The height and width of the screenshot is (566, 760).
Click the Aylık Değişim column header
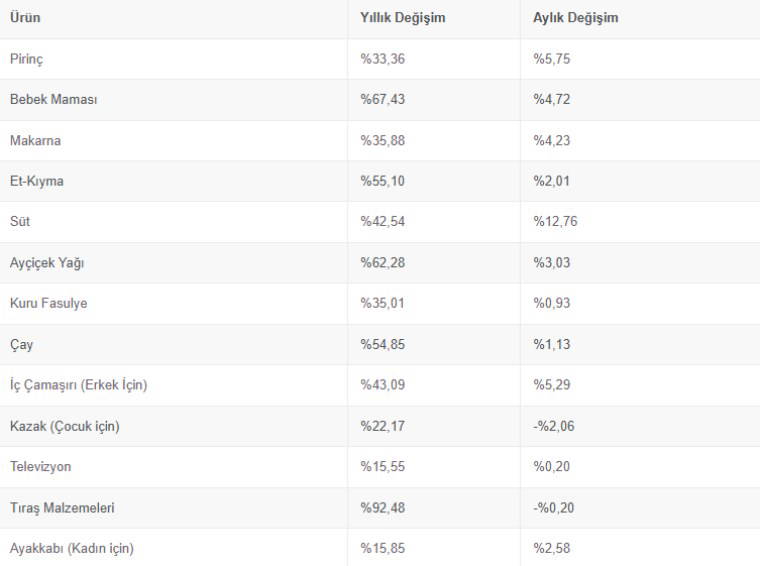tap(575, 18)
